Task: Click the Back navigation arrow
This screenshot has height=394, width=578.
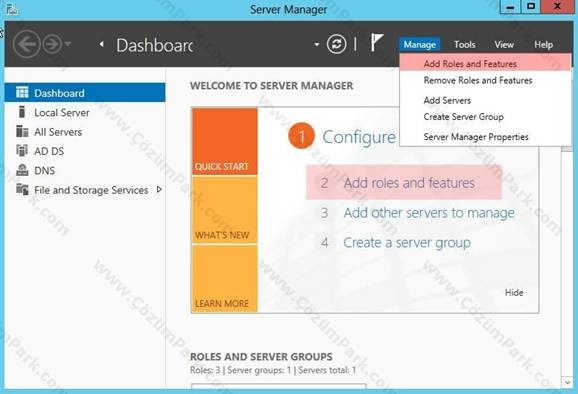Action: point(26,45)
